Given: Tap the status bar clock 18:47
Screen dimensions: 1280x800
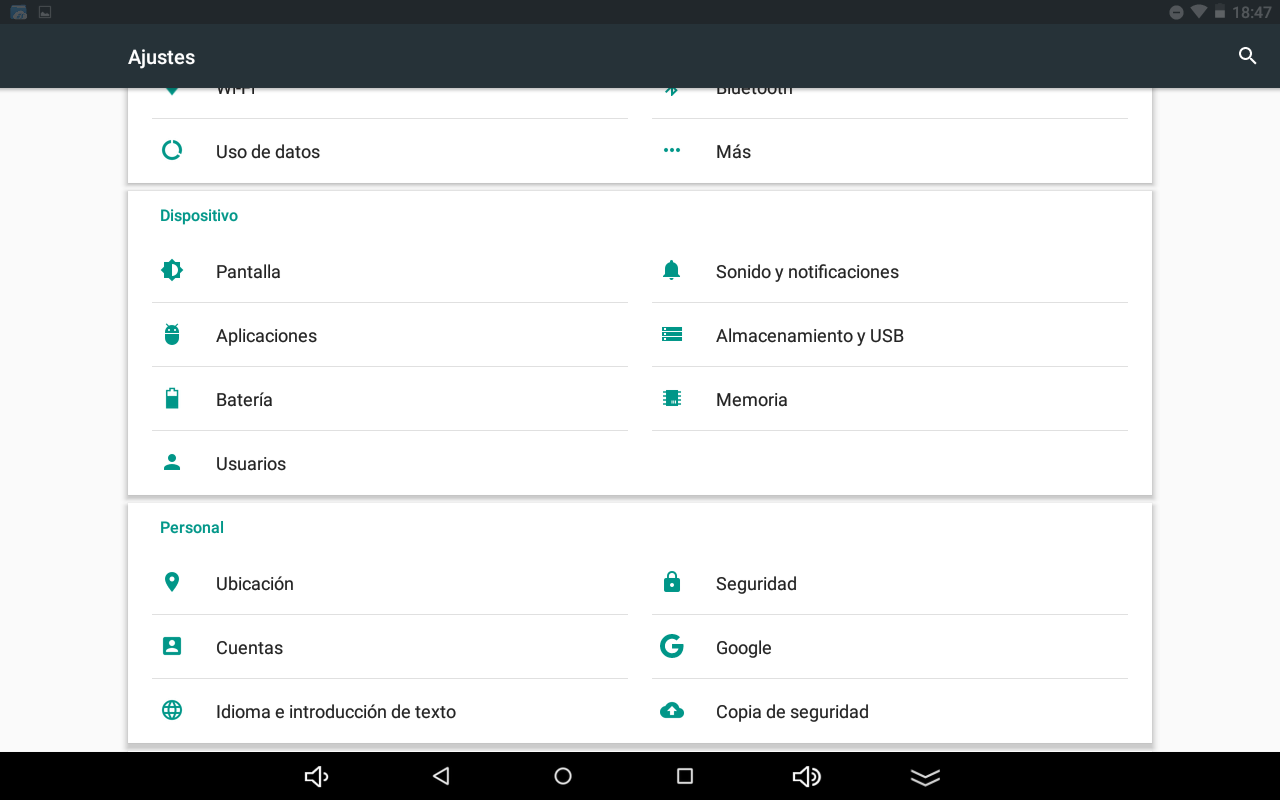Looking at the screenshot, I should 1251,12.
